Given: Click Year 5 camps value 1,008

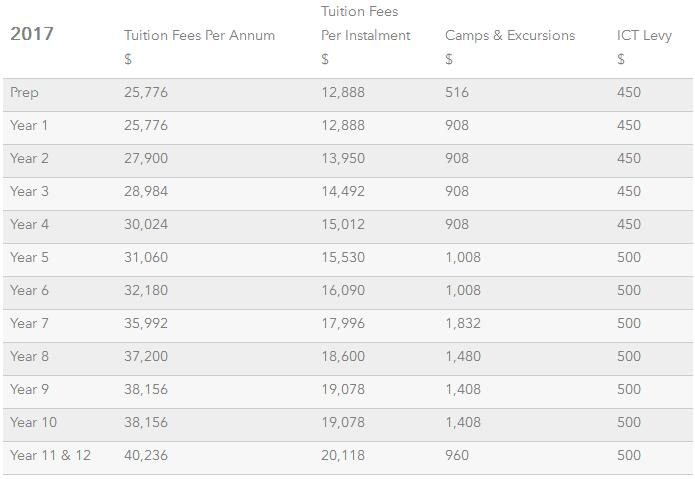Looking at the screenshot, I should click(463, 257).
